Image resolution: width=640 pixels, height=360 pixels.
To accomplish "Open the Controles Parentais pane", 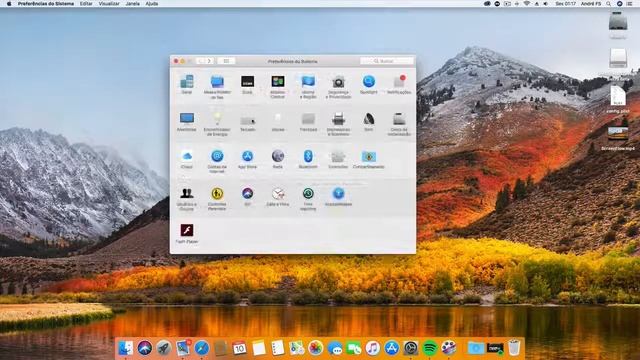I will click(217, 199).
